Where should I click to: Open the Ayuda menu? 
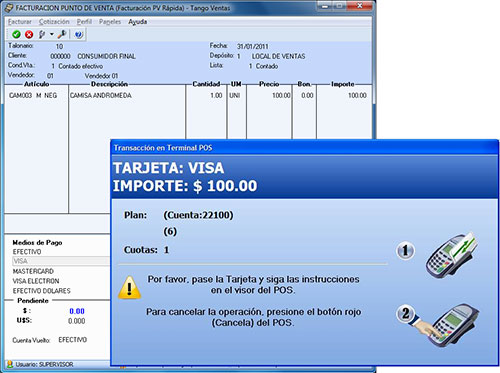(138, 22)
